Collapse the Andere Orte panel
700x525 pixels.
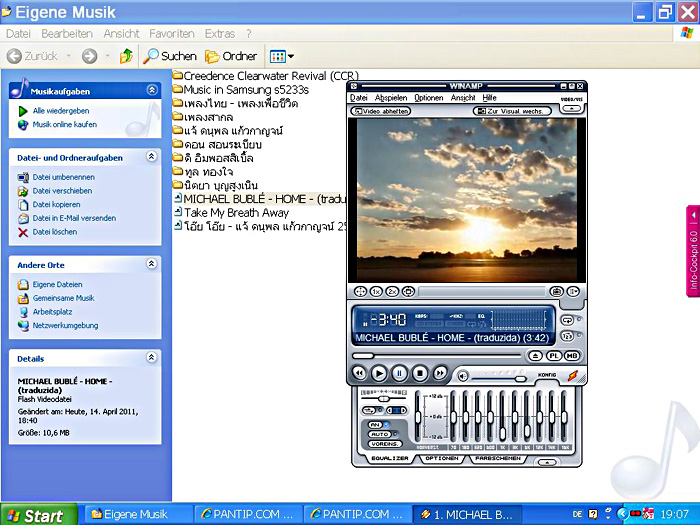(152, 264)
